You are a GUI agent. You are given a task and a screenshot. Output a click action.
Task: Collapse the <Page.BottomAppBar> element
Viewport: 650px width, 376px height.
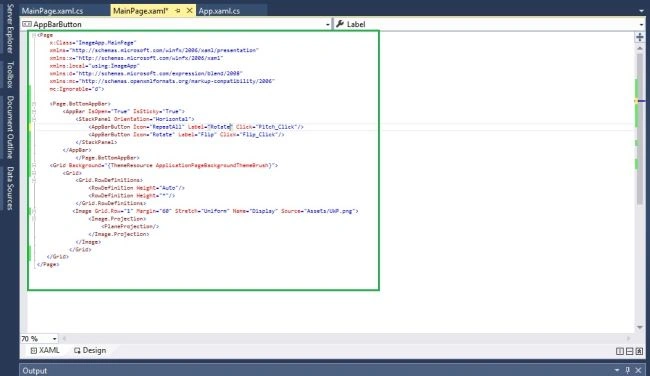(x=34, y=104)
